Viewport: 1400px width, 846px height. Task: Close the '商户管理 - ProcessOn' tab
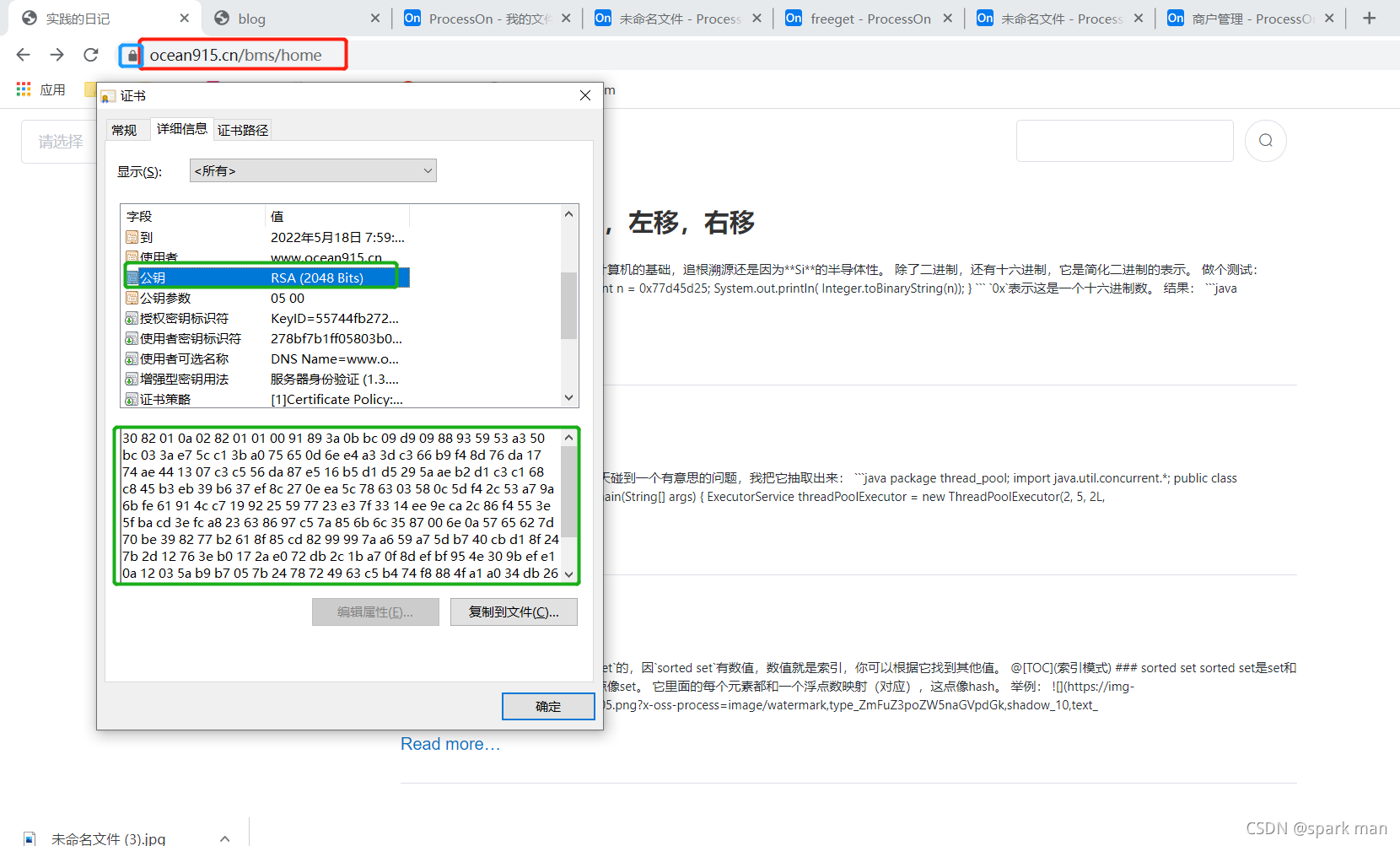1329,18
